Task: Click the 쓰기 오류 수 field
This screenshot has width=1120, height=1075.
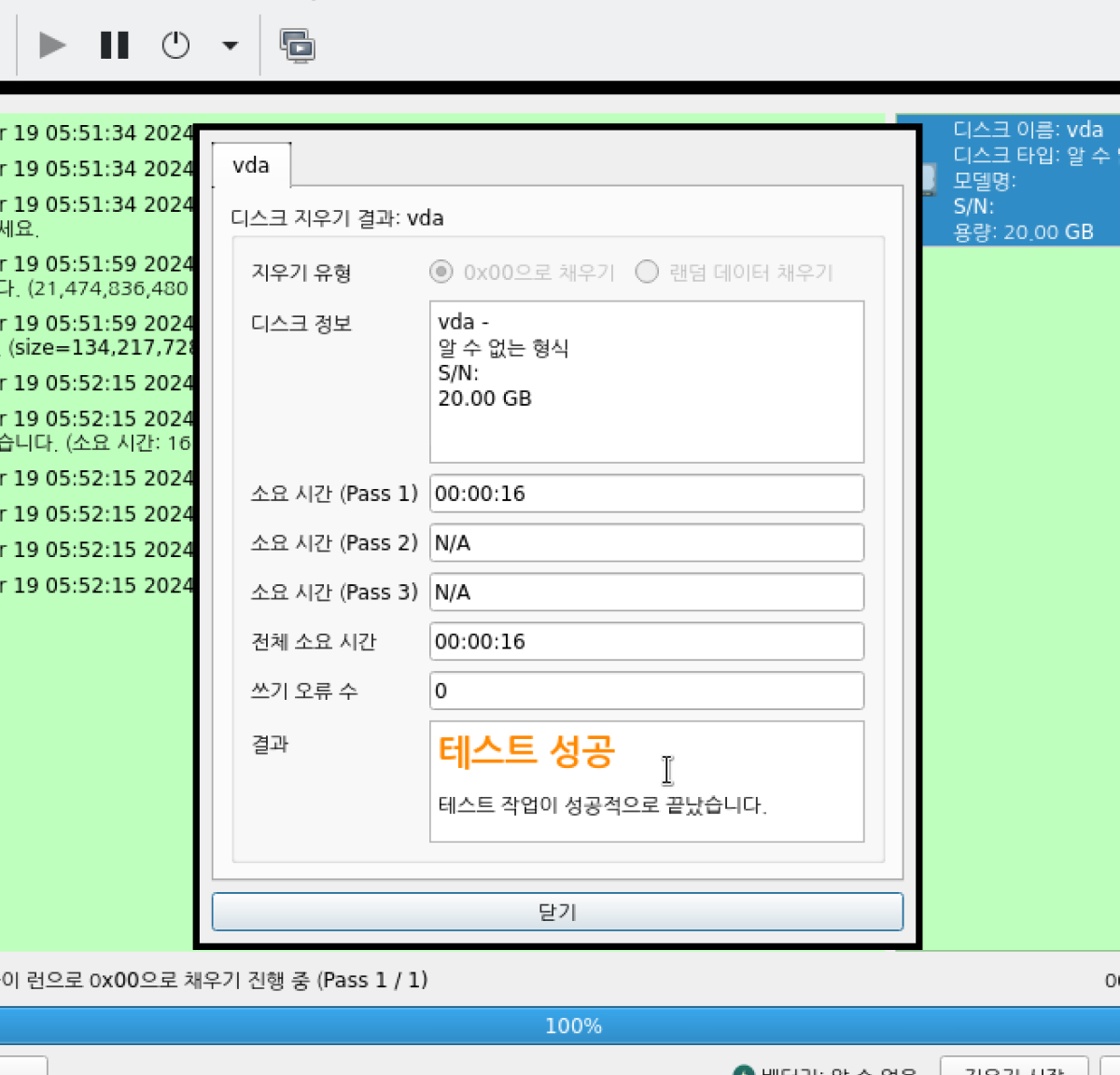Action: [x=646, y=691]
